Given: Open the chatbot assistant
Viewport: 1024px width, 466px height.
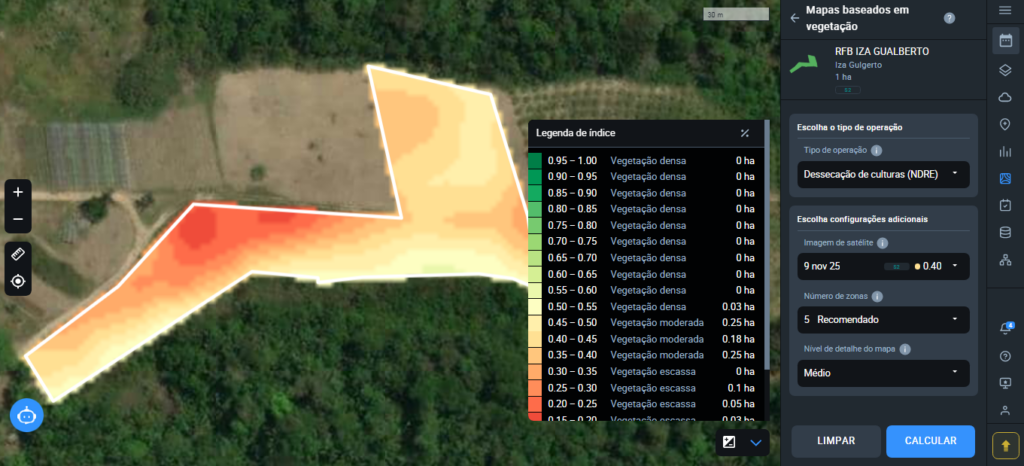Looking at the screenshot, I should pos(26,414).
